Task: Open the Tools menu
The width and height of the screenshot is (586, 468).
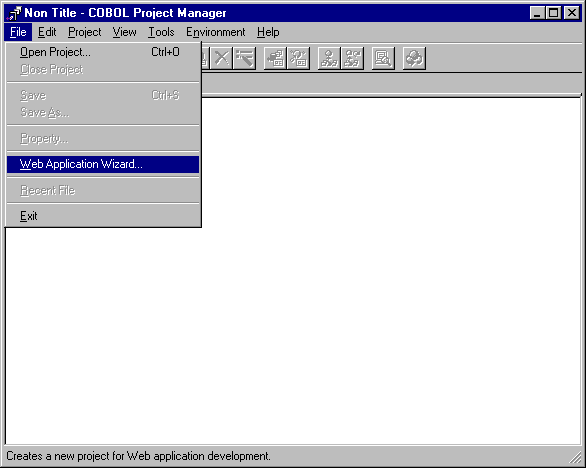Action: [161, 32]
